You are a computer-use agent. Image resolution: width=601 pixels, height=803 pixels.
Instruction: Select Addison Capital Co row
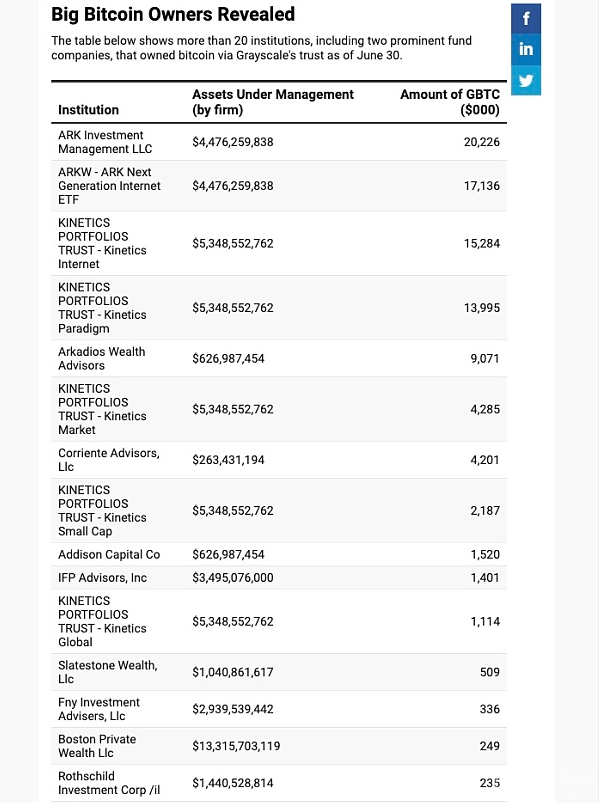[279, 554]
